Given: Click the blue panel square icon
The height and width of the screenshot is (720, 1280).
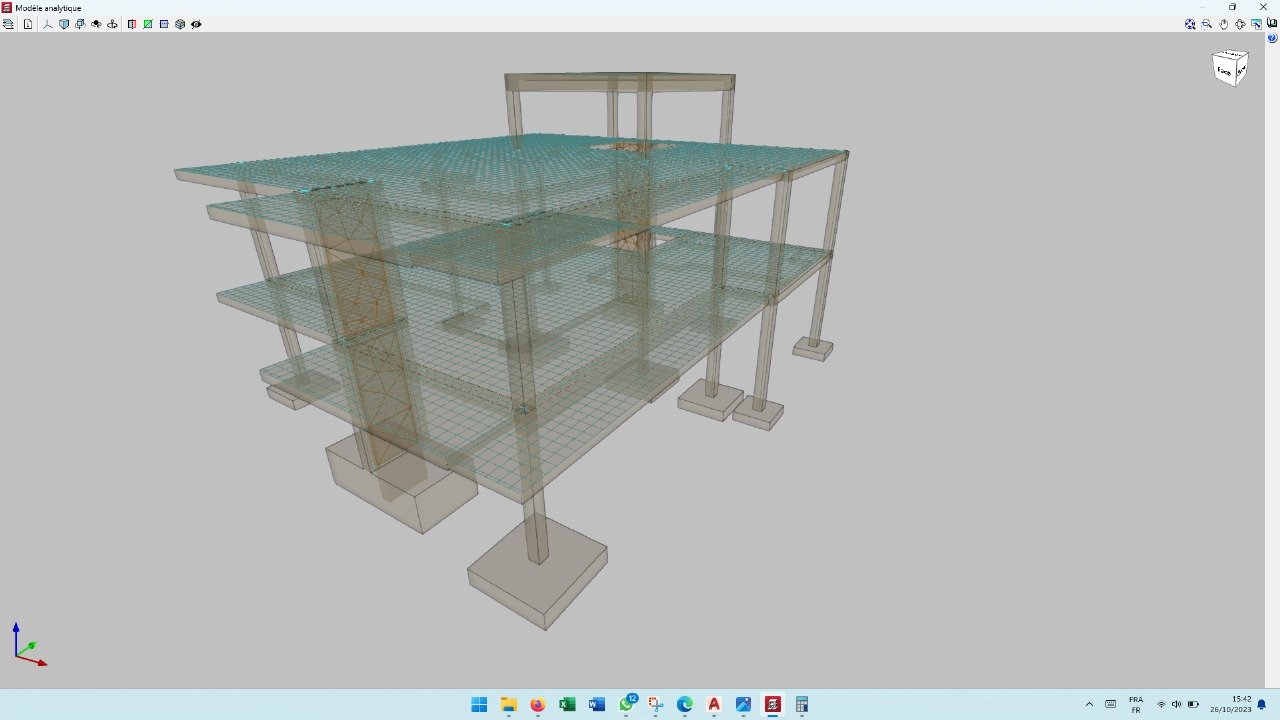Looking at the screenshot, I should click(164, 24).
